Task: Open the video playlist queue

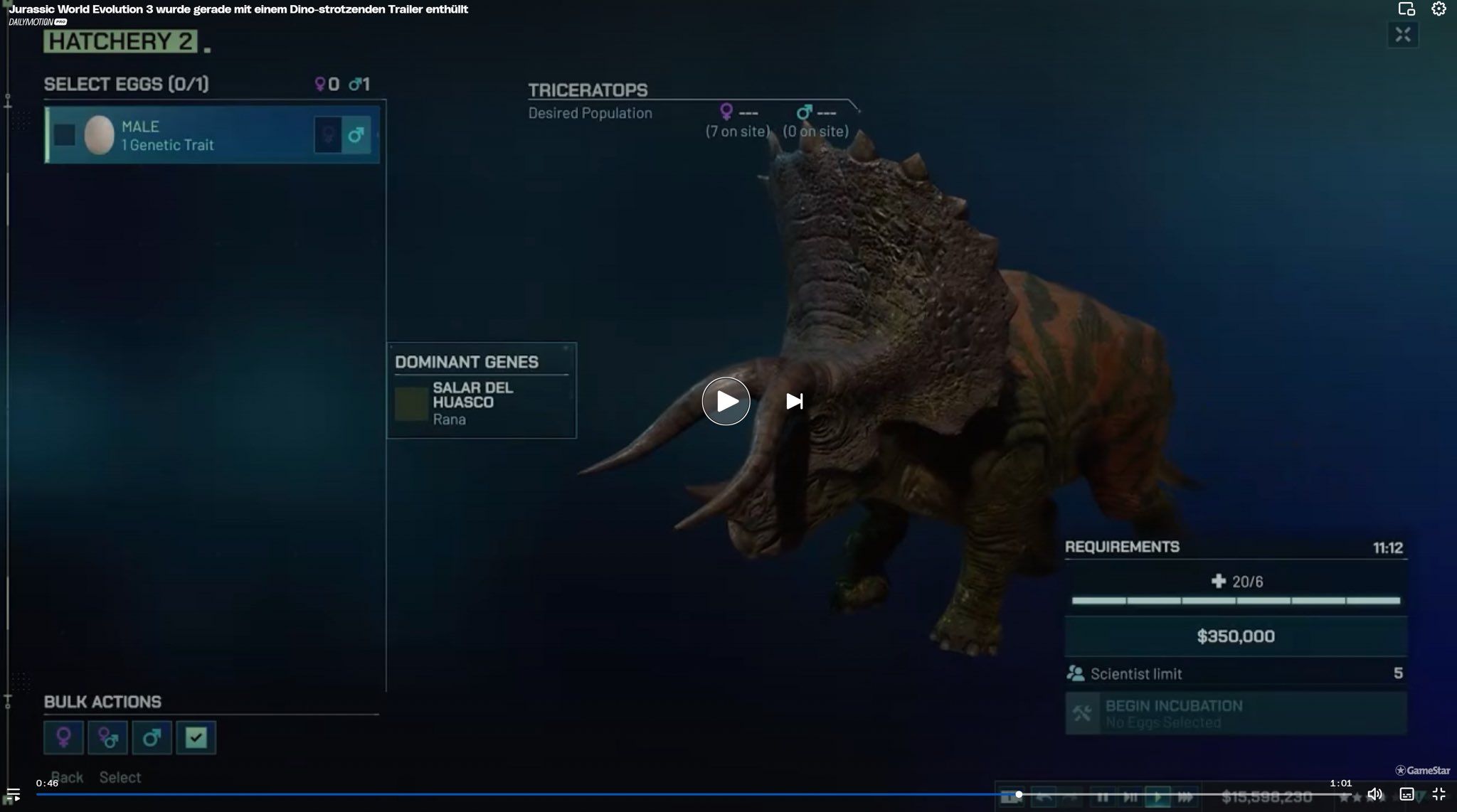Action: [x=13, y=794]
